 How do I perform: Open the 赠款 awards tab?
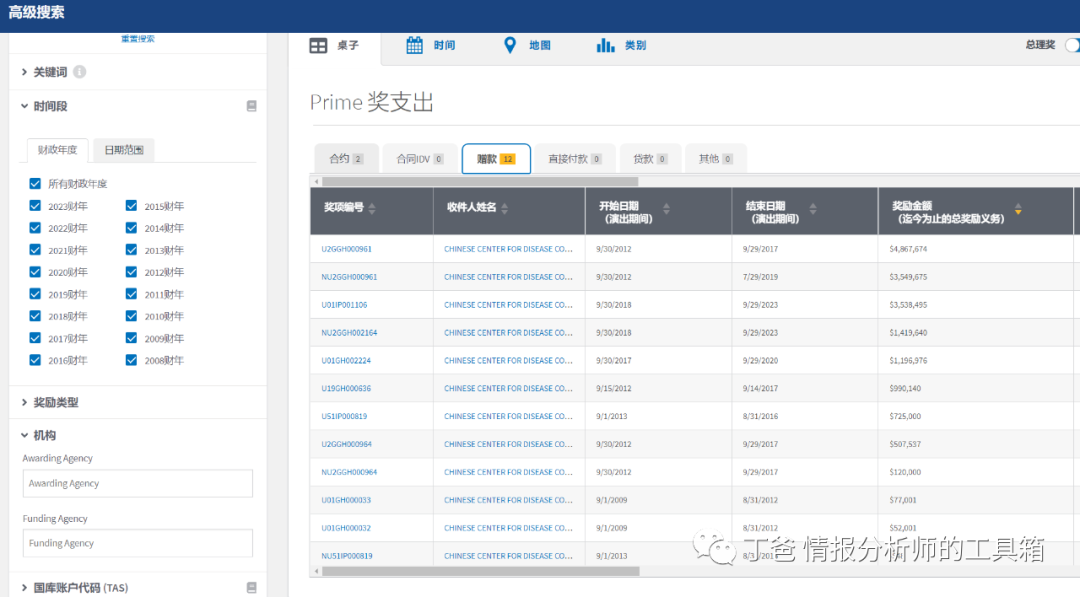point(496,158)
